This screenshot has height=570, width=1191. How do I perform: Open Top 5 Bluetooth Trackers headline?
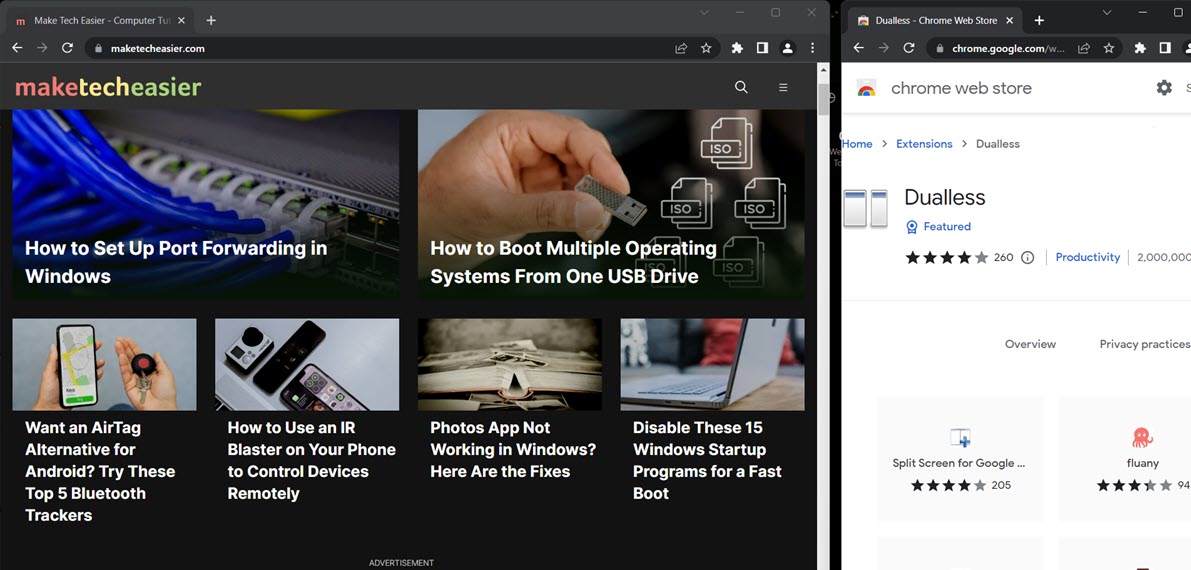[100, 471]
